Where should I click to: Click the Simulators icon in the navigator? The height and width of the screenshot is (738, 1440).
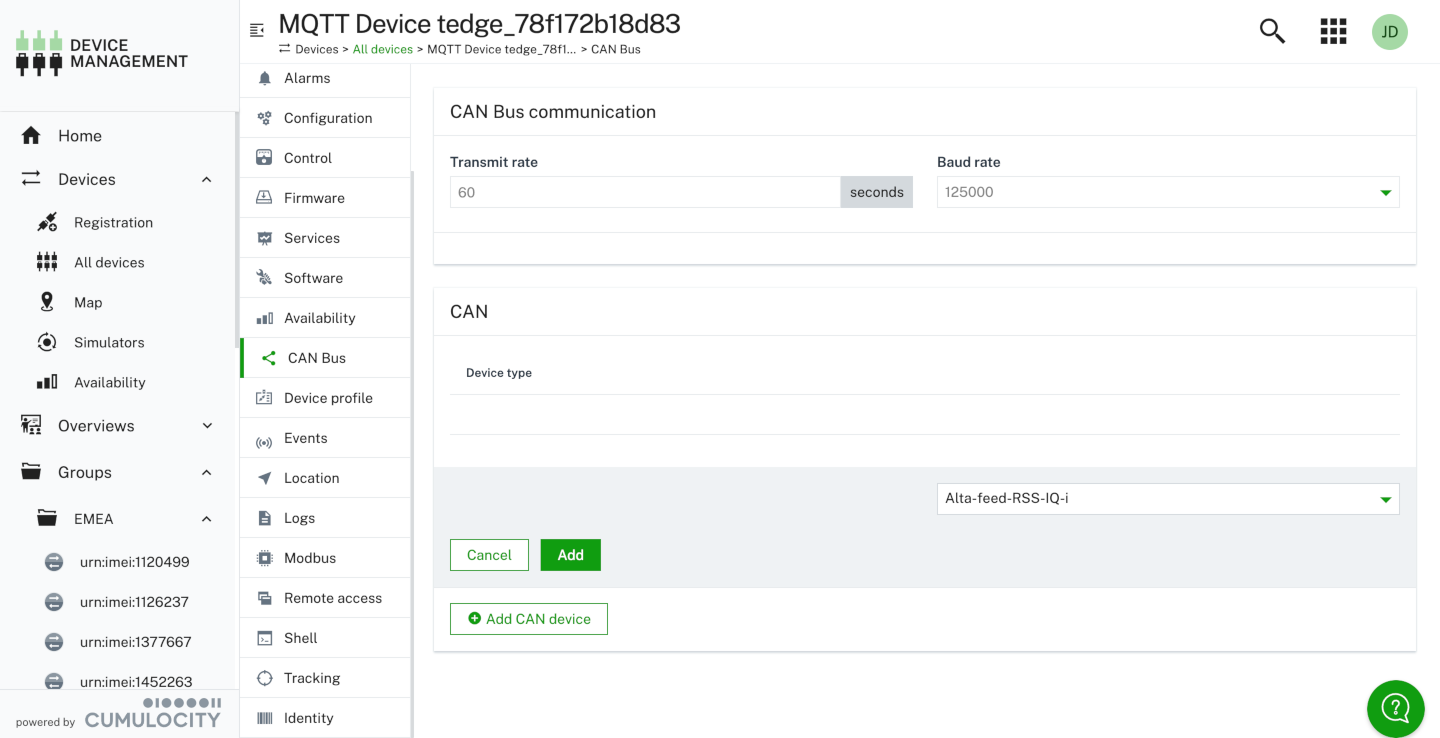point(47,342)
